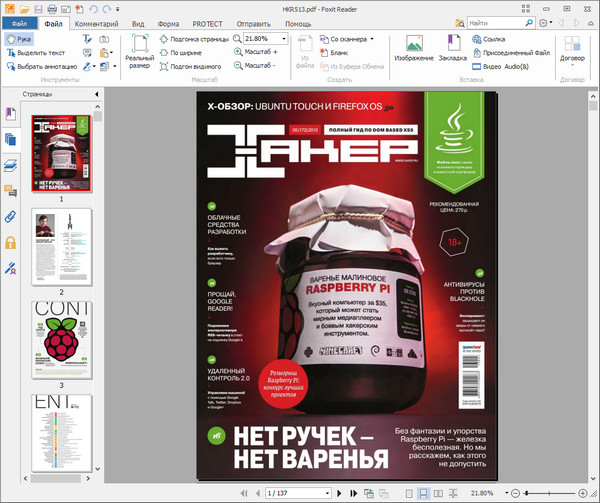Click the folder search icon
The height and width of the screenshot is (503, 600).
pyautogui.click(x=460, y=23)
